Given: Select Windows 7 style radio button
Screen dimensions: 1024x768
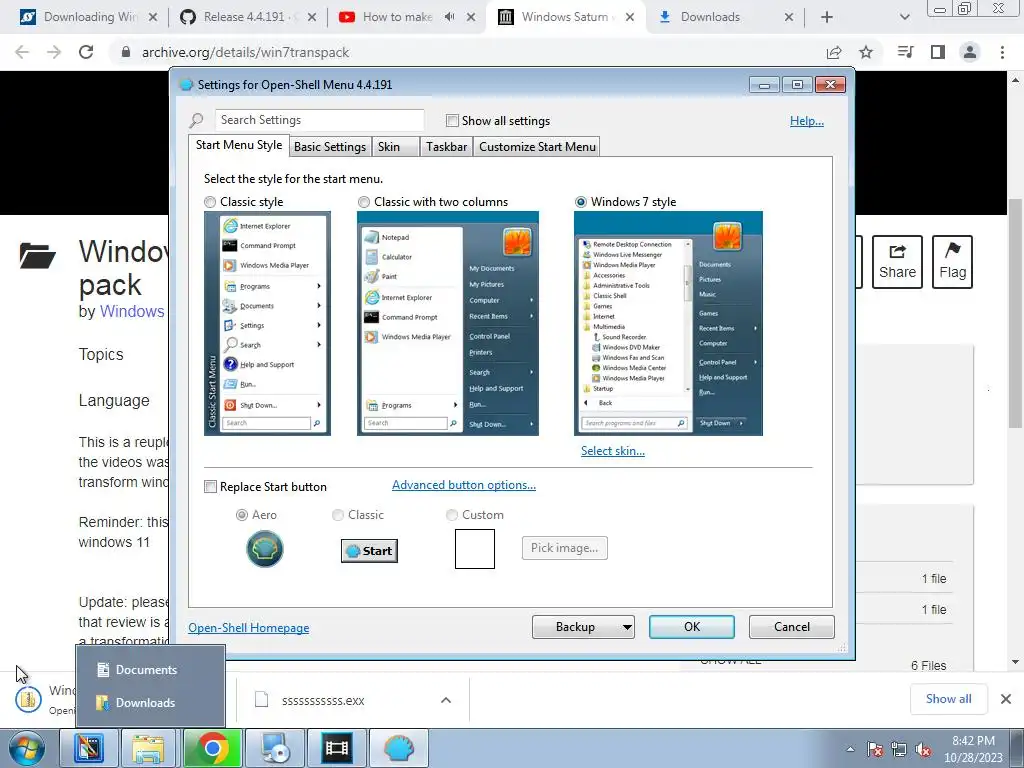Looking at the screenshot, I should point(581,202).
